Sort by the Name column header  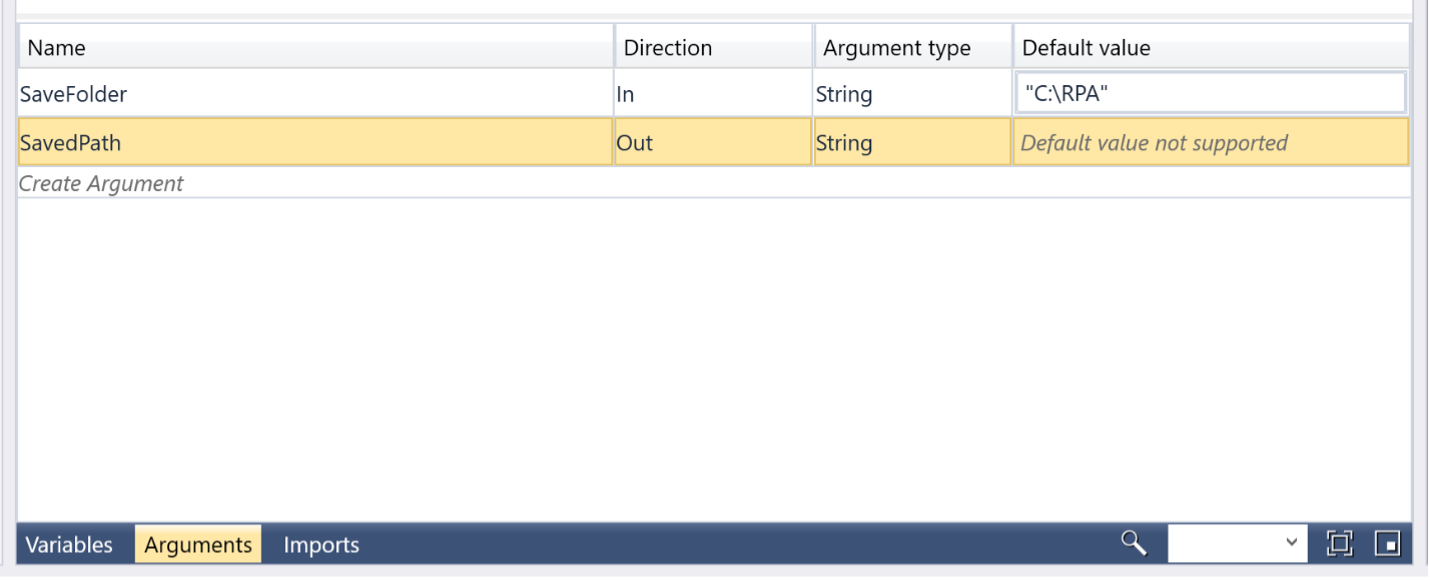[x=314, y=47]
